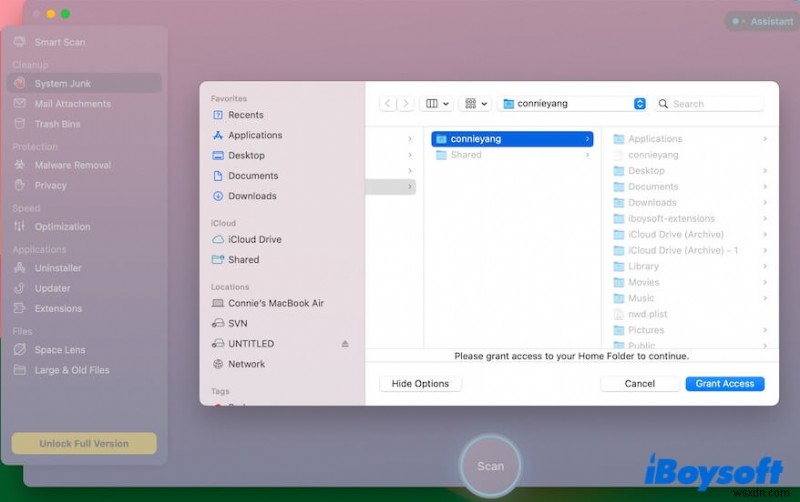Click the Extensions icon
Screen dimensions: 800x502
(19, 308)
